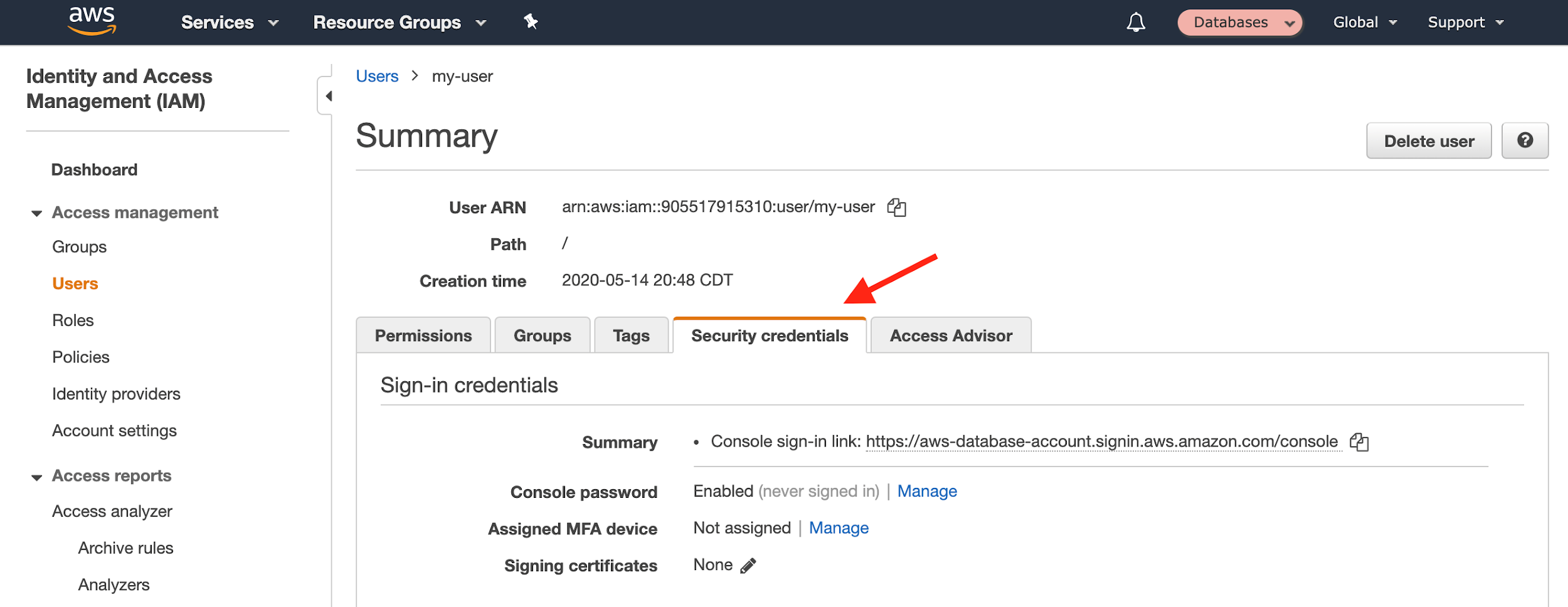Image resolution: width=1568 pixels, height=607 pixels.
Task: Open the notifications bell icon
Action: click(x=1136, y=22)
